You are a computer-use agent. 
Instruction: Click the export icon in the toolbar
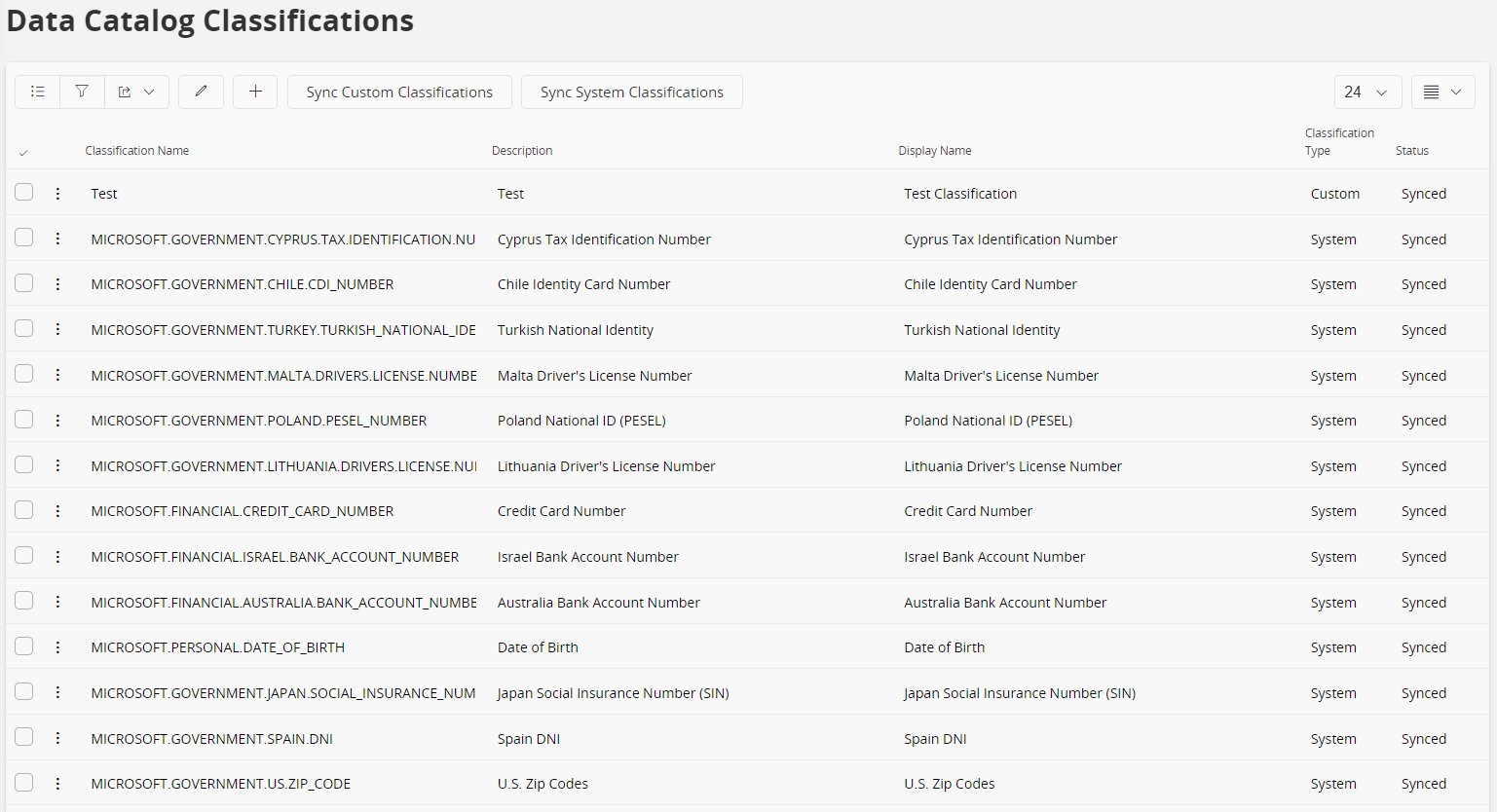125,92
